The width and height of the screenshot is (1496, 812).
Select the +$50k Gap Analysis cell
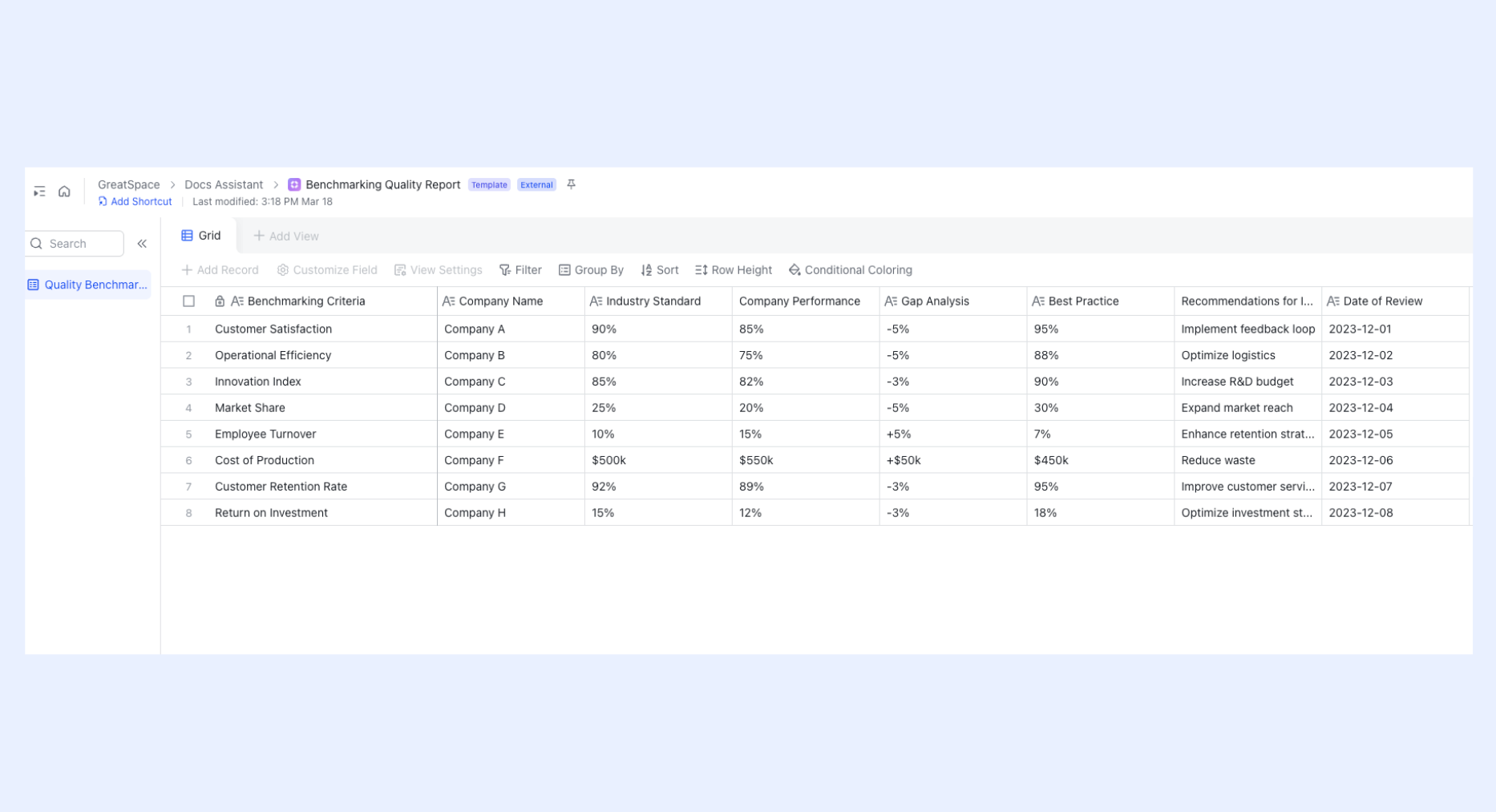click(x=953, y=460)
